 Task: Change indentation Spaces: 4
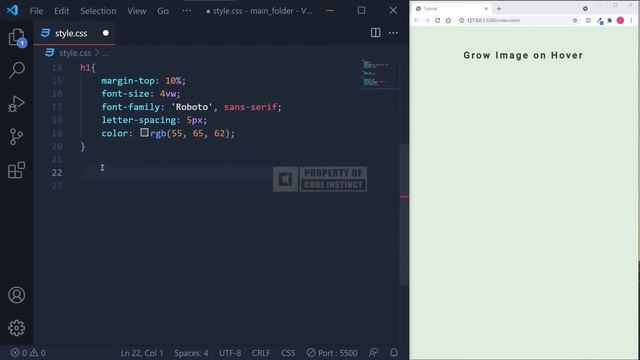point(191,353)
